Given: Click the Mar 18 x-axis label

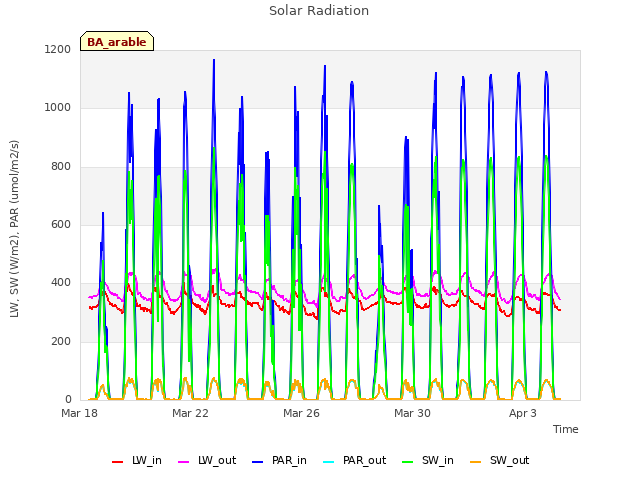Looking at the screenshot, I should [79, 413].
